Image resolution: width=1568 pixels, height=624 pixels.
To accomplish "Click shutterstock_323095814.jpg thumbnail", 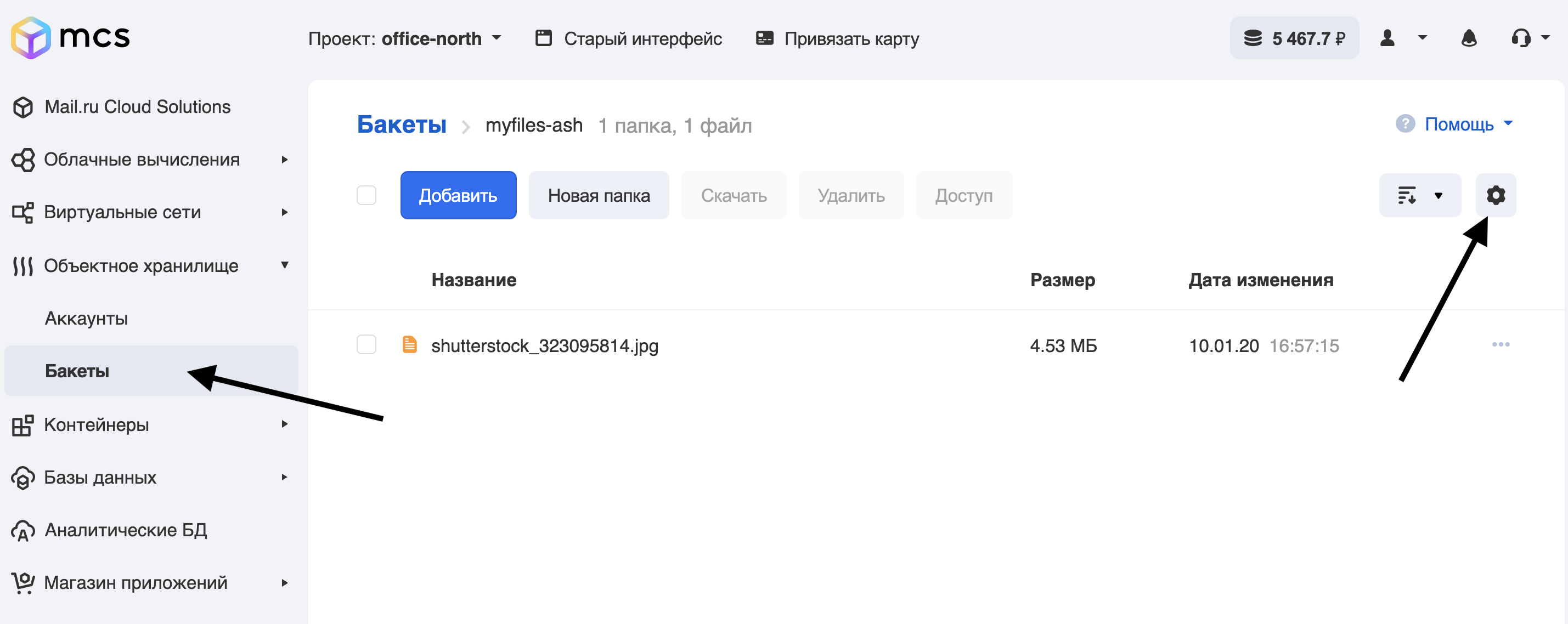I will pos(409,345).
